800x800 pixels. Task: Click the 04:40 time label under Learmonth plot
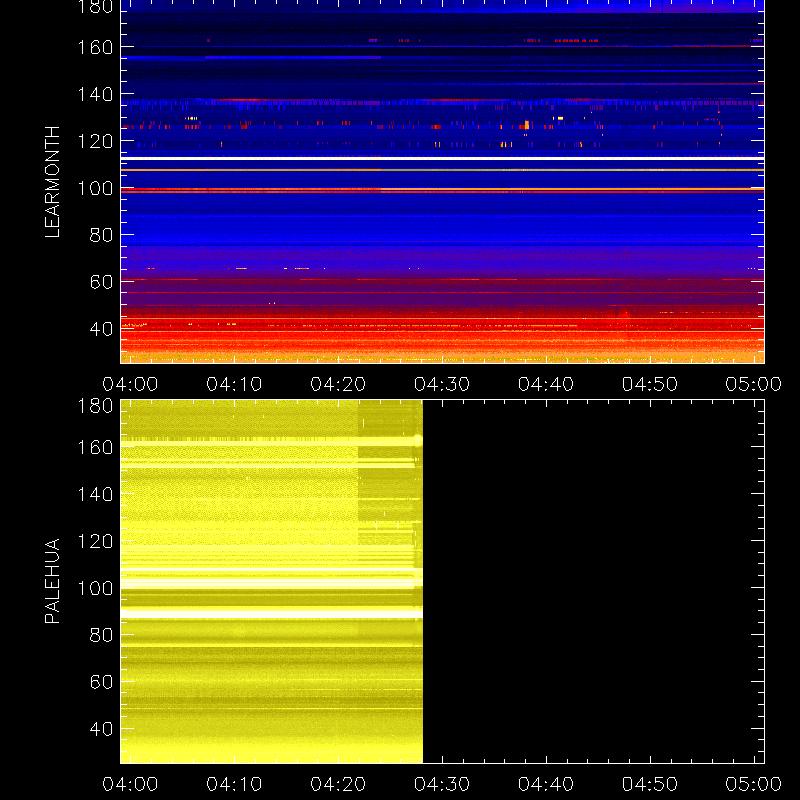(x=546, y=384)
